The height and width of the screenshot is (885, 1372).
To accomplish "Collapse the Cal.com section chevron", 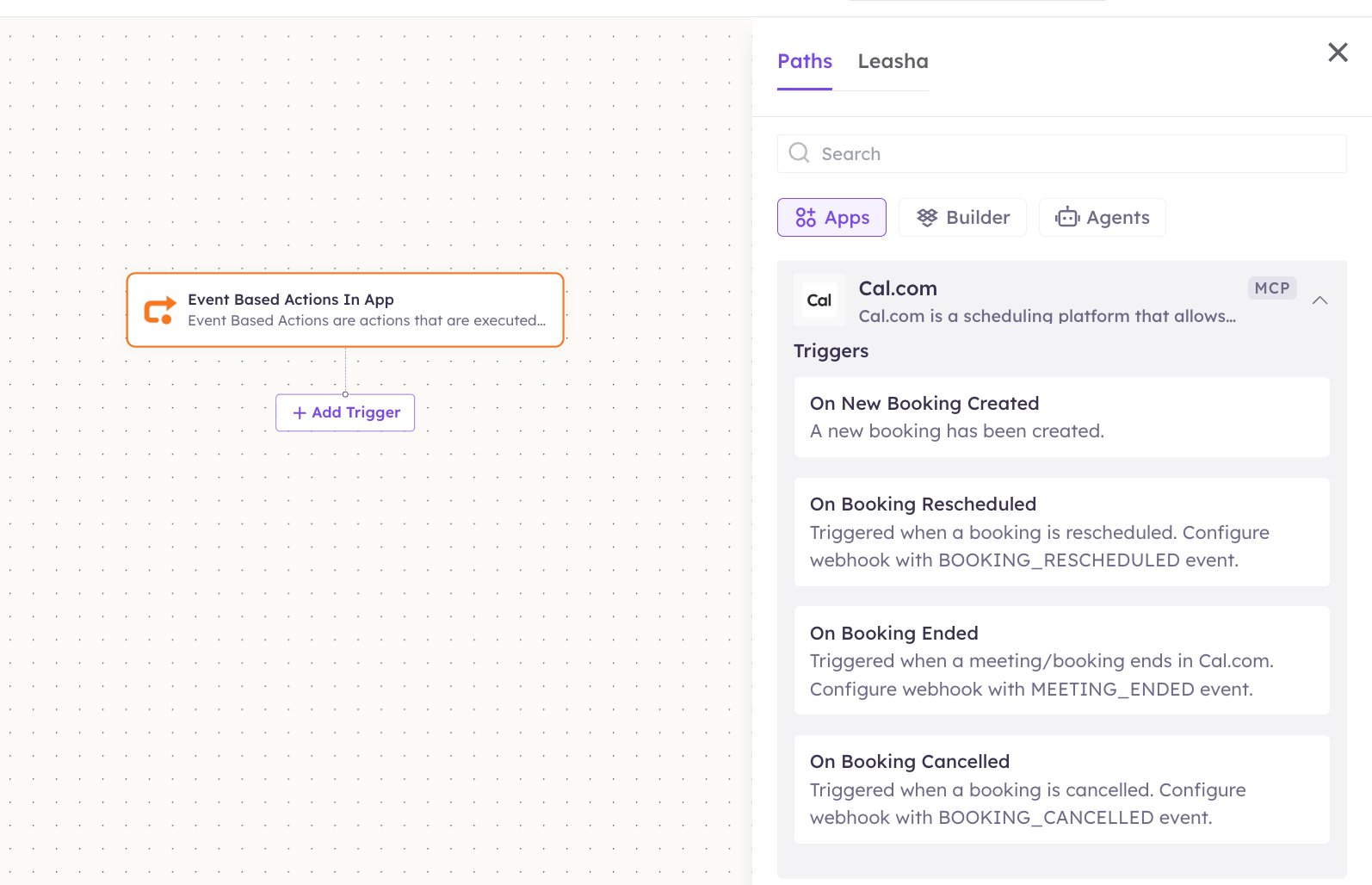I will point(1319,300).
